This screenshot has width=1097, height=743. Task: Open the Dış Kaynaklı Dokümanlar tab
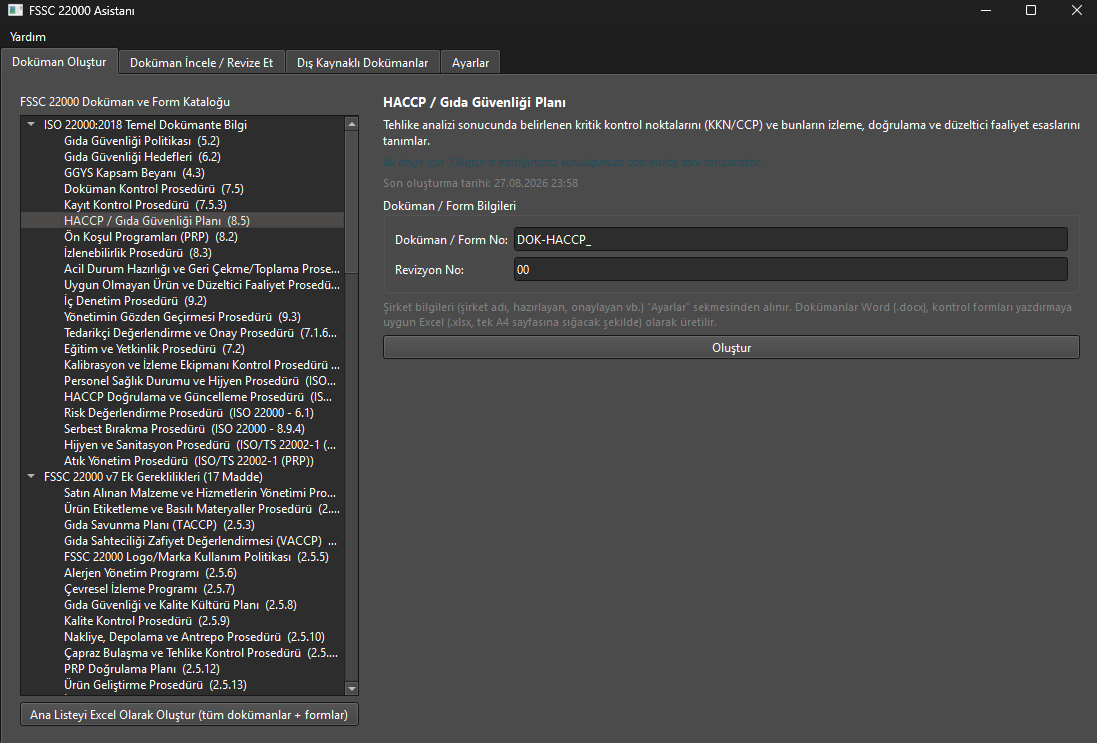pos(362,62)
